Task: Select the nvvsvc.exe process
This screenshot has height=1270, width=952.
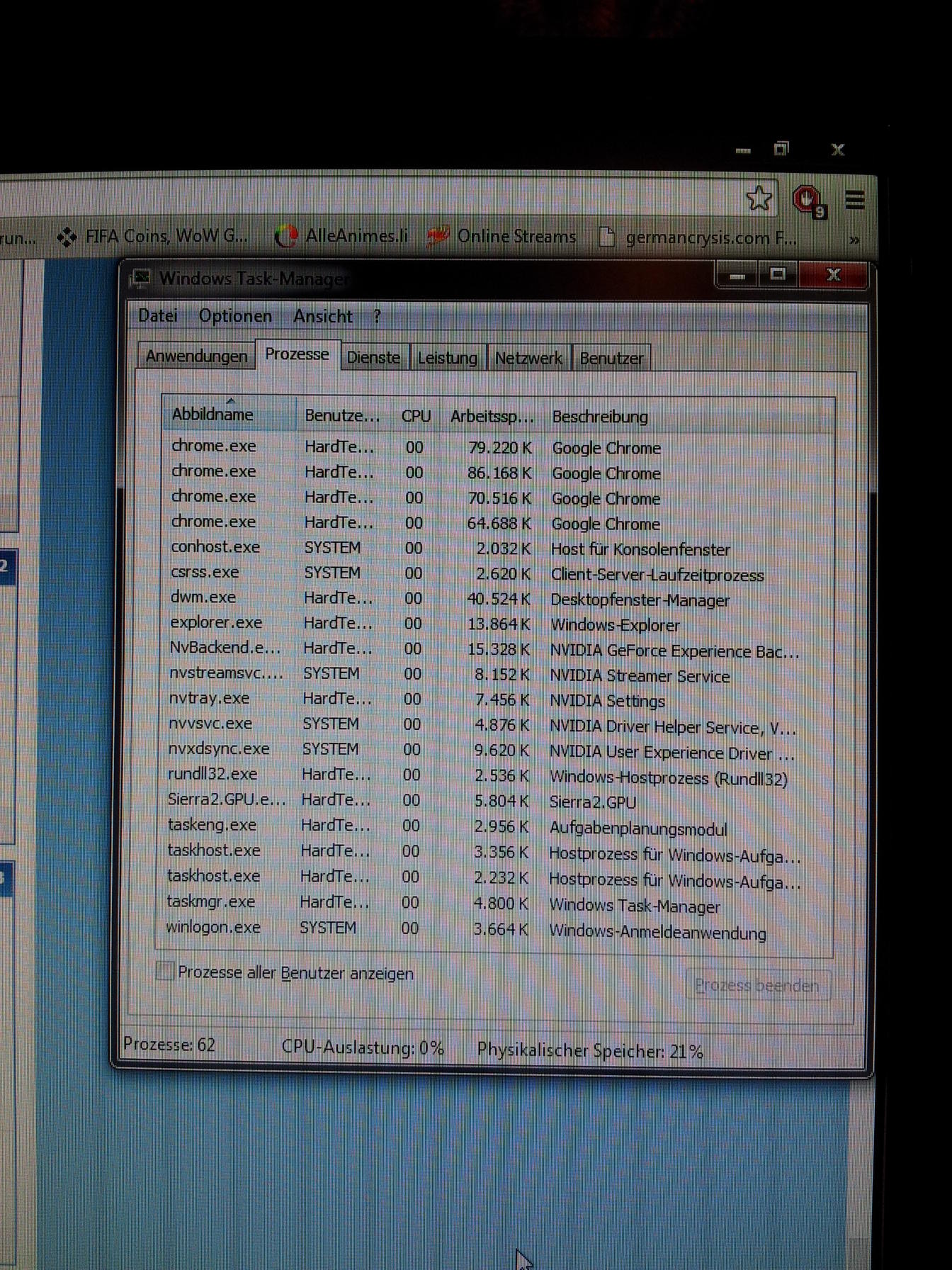Action: click(x=496, y=725)
